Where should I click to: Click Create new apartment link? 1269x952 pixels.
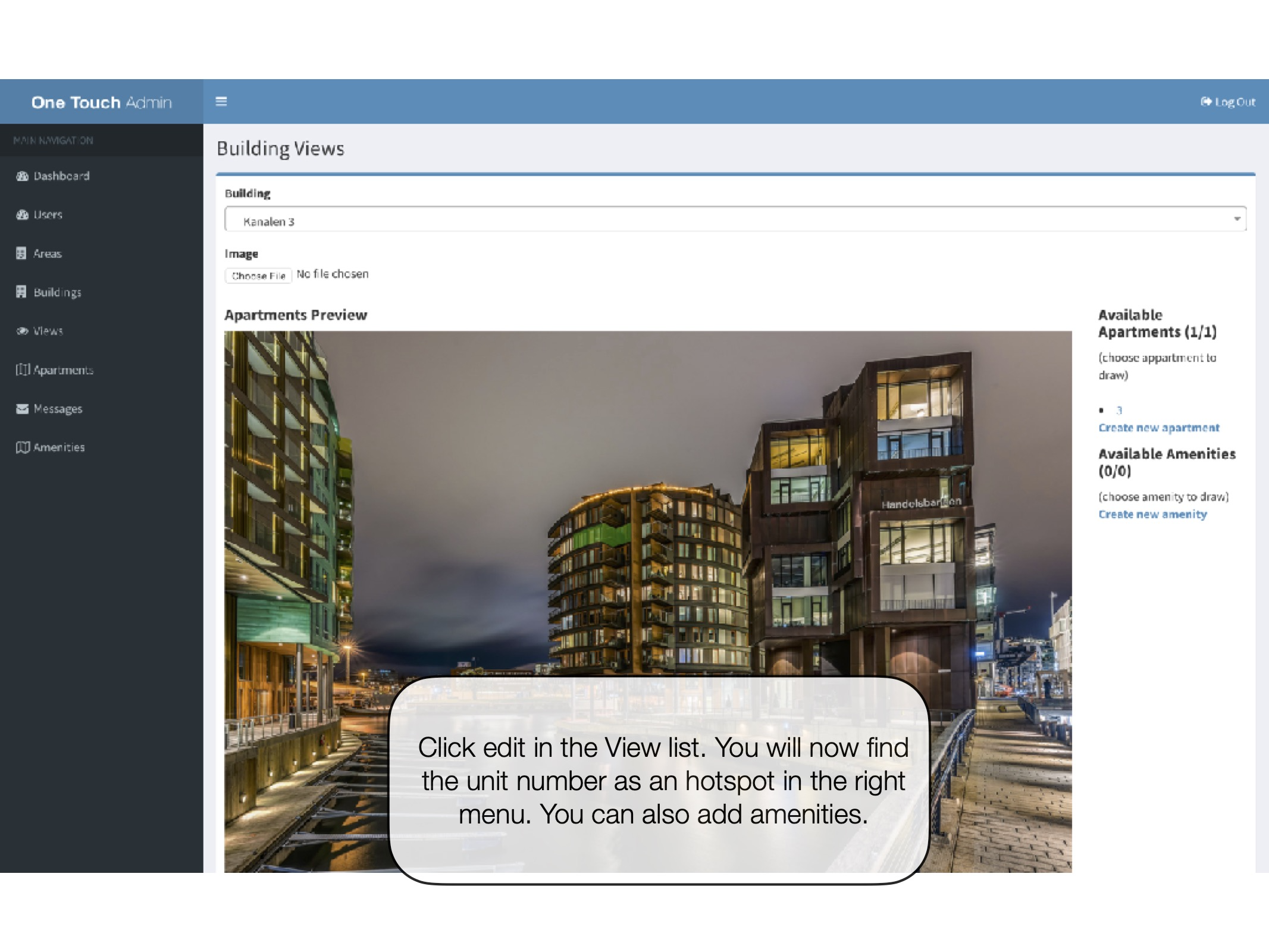pyautogui.click(x=1158, y=428)
